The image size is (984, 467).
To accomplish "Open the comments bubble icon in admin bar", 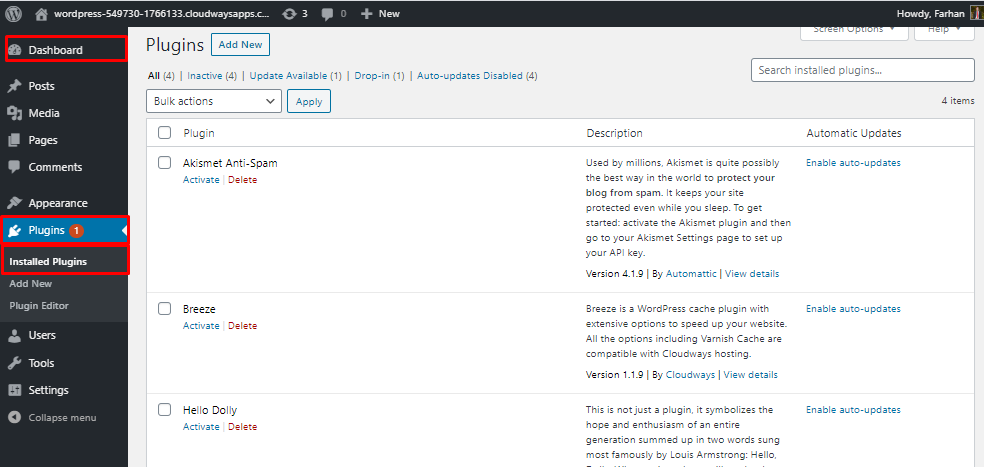I will coord(327,13).
